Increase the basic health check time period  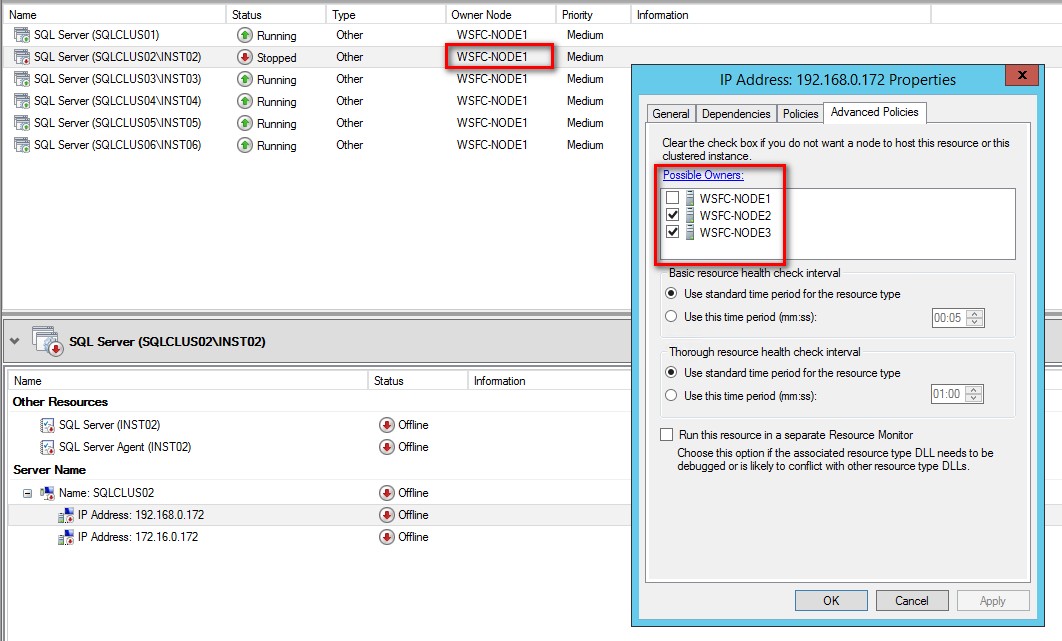tap(975, 314)
